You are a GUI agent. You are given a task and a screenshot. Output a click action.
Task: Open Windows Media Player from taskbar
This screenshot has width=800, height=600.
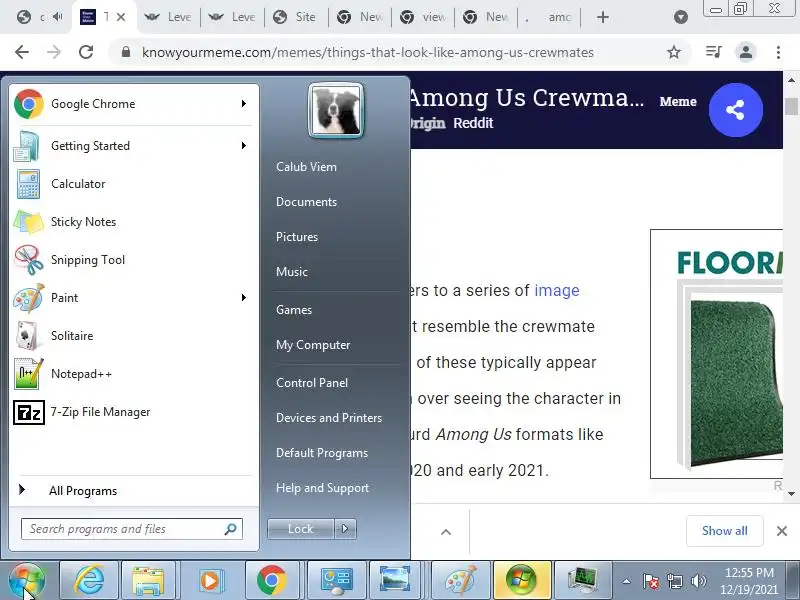[x=210, y=581]
